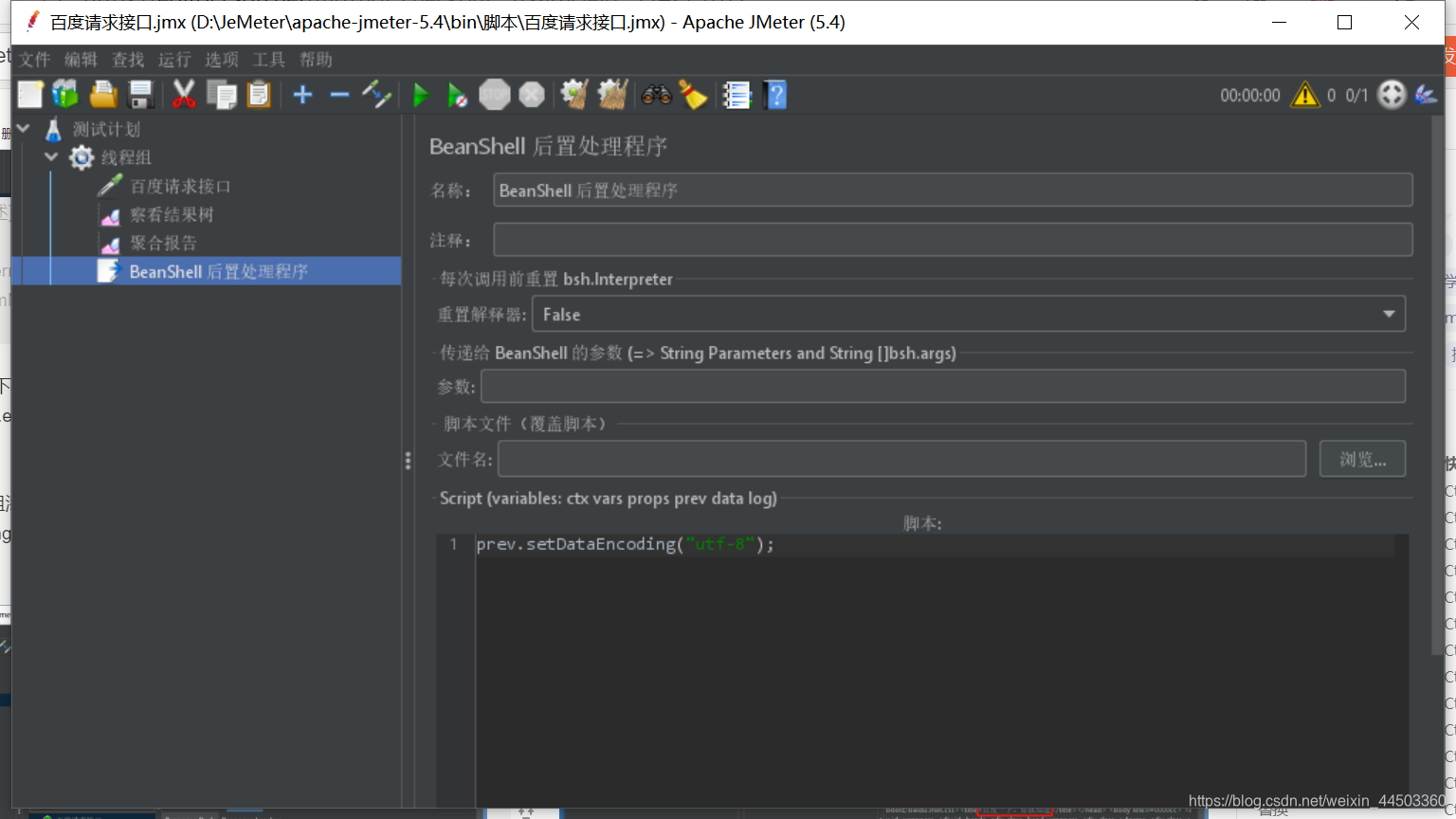Collapse the 线程组 tree node
Image resolution: width=1456 pixels, height=819 pixels.
[x=51, y=156]
